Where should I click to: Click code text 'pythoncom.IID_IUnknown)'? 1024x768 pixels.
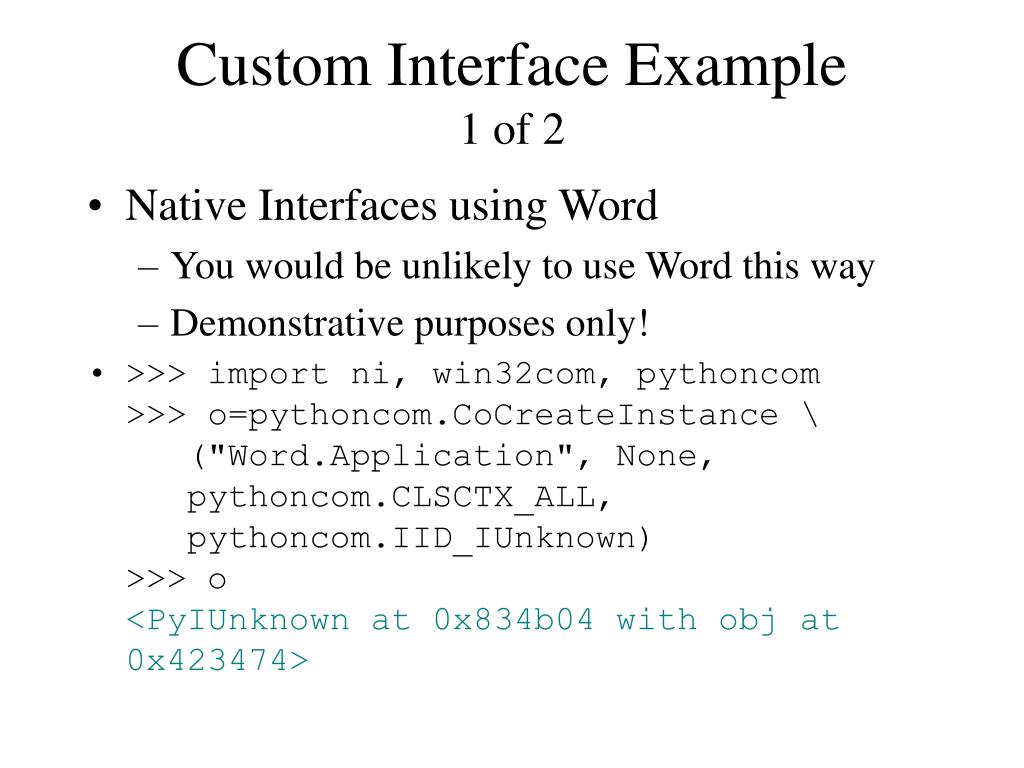419,539
